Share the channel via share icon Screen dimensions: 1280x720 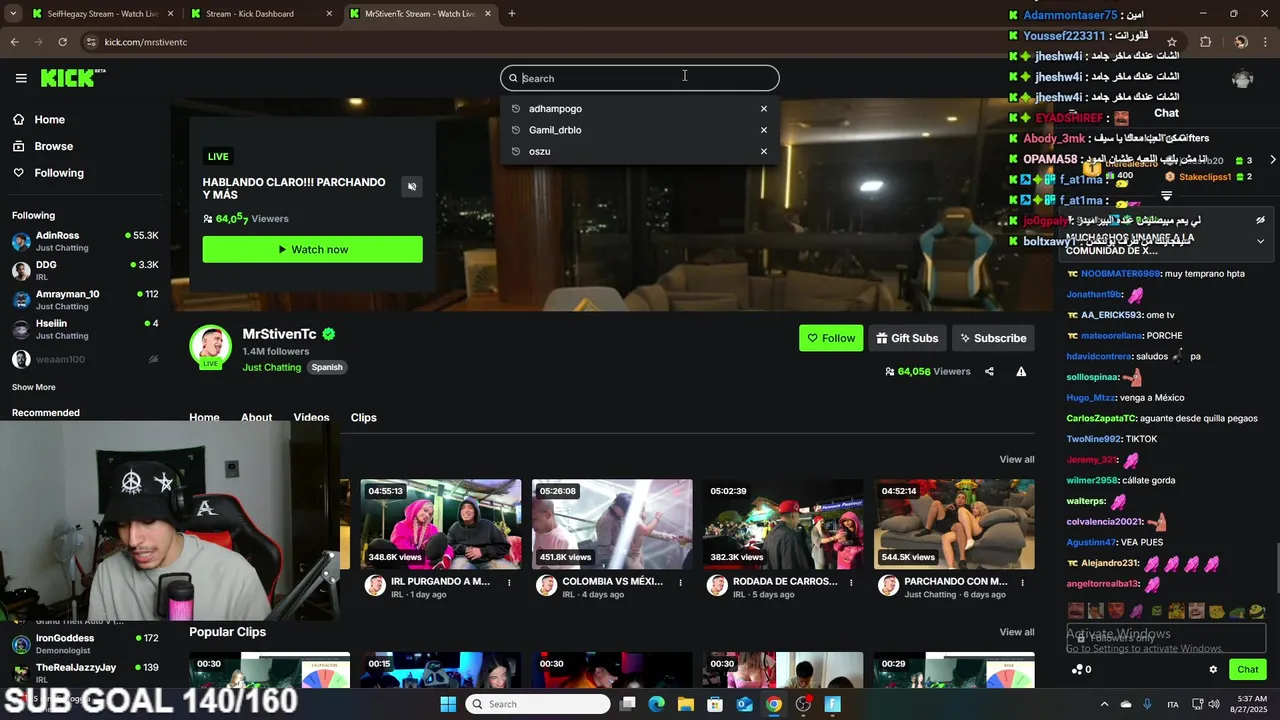(989, 371)
